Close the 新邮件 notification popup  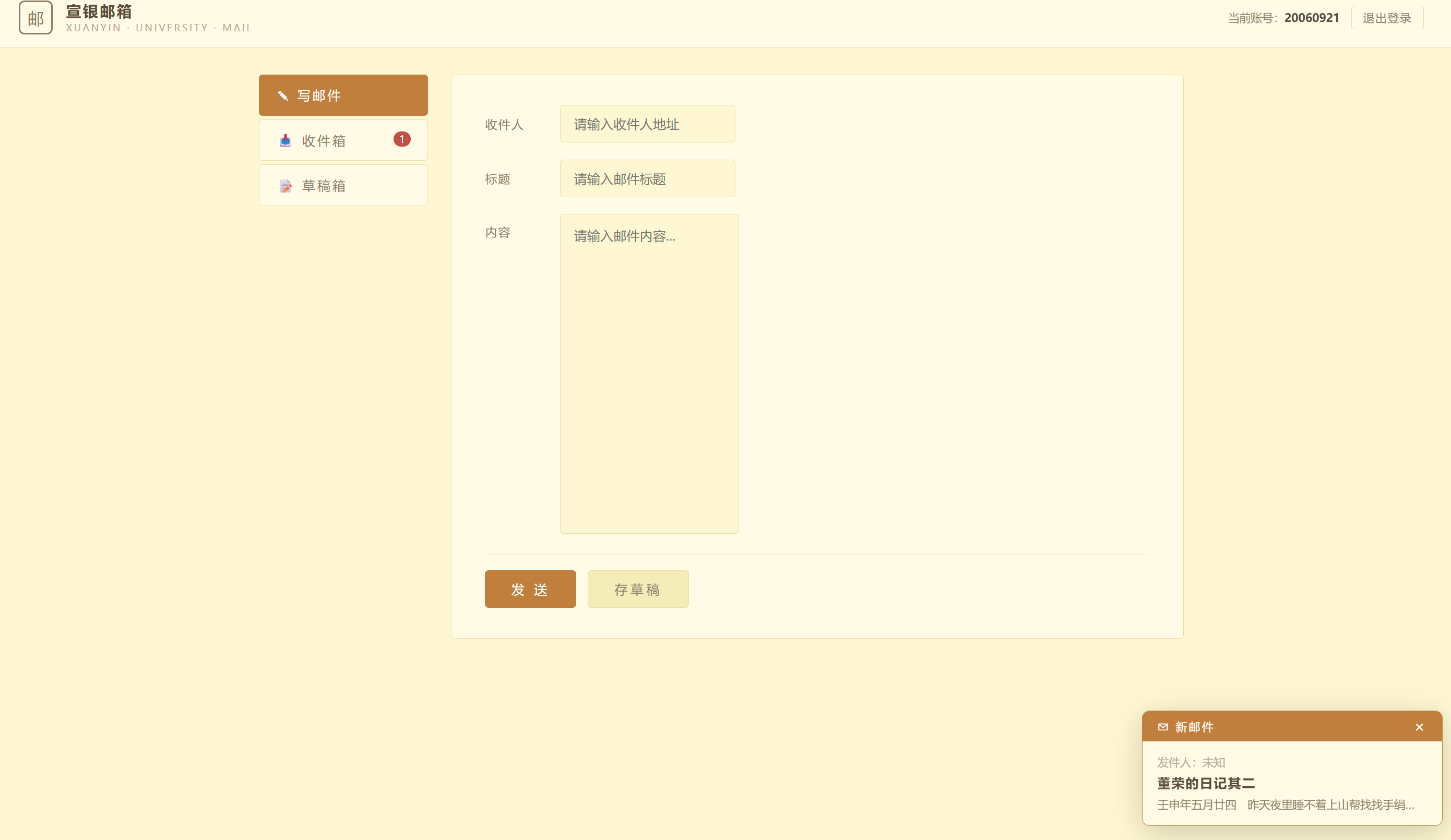(1419, 727)
